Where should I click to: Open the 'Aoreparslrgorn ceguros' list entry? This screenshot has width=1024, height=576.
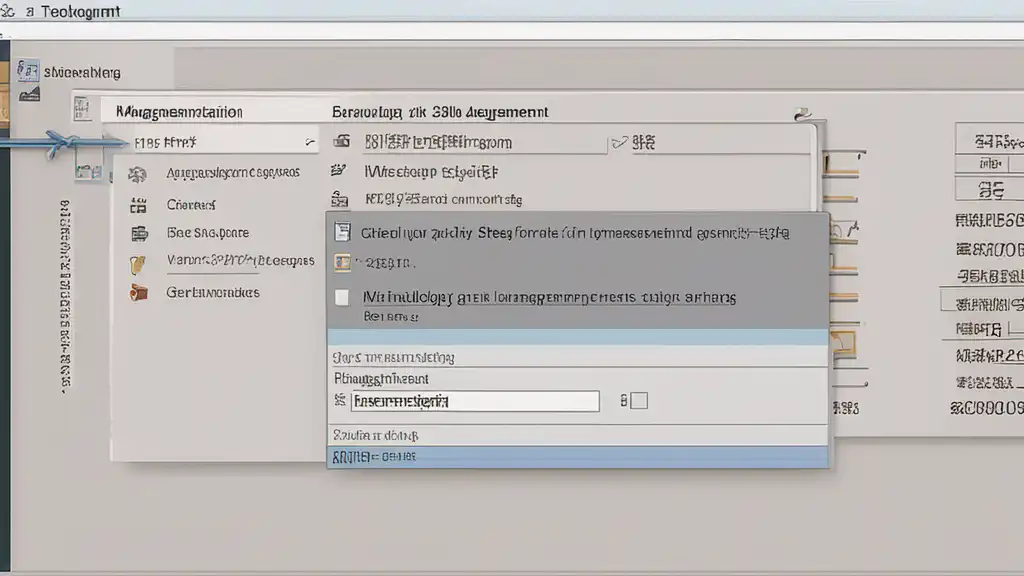click(x=233, y=172)
